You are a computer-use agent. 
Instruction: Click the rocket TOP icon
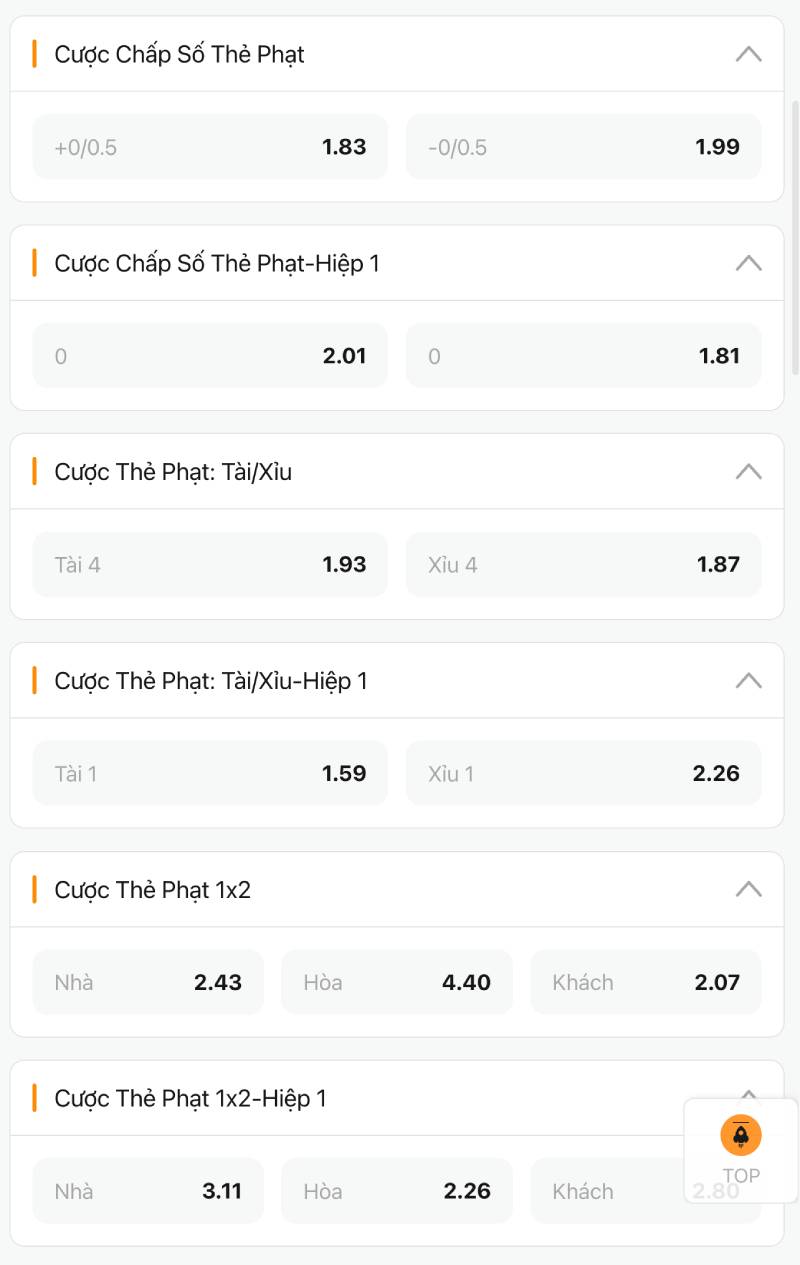741,1136
